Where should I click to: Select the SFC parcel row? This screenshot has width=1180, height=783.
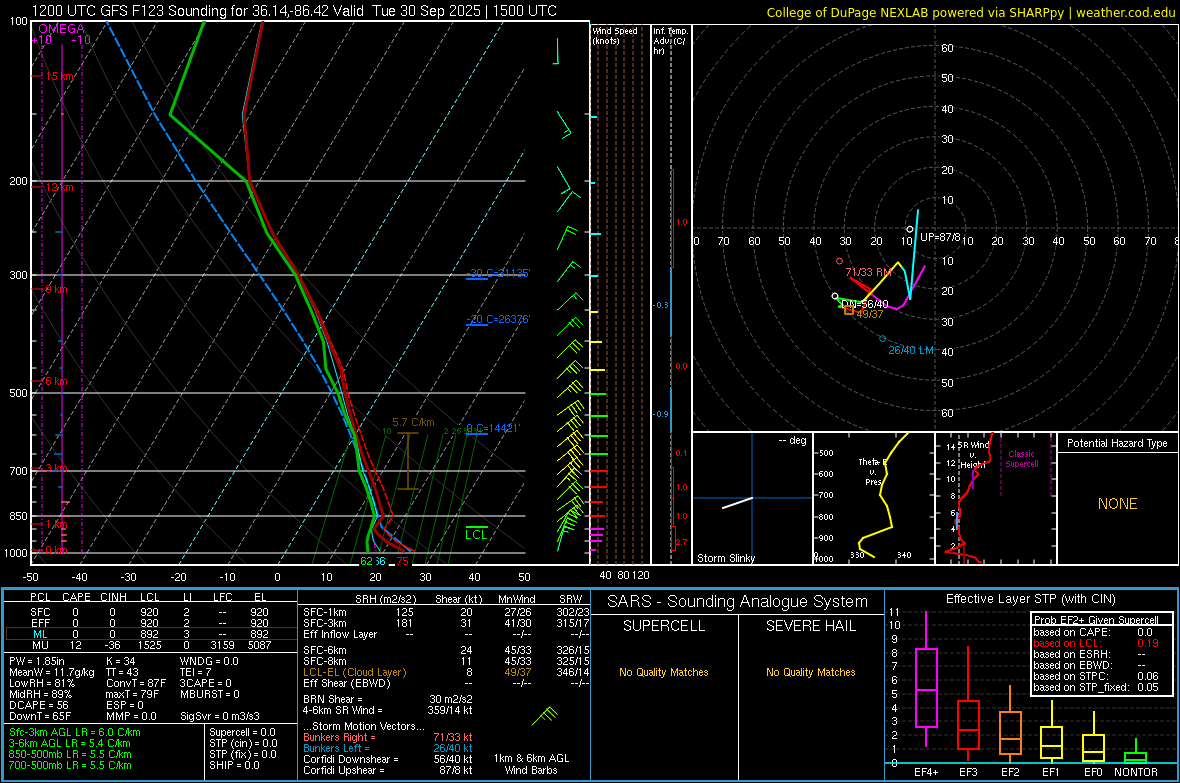(149, 612)
